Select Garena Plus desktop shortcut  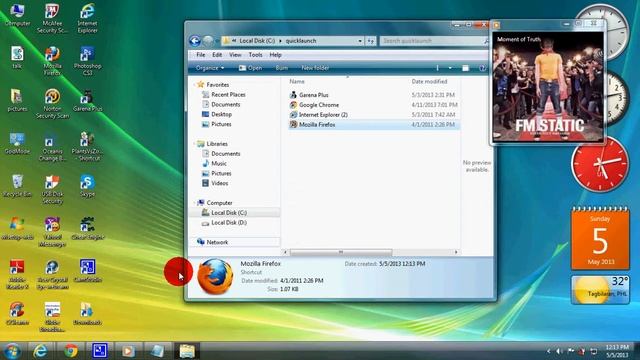[87, 100]
